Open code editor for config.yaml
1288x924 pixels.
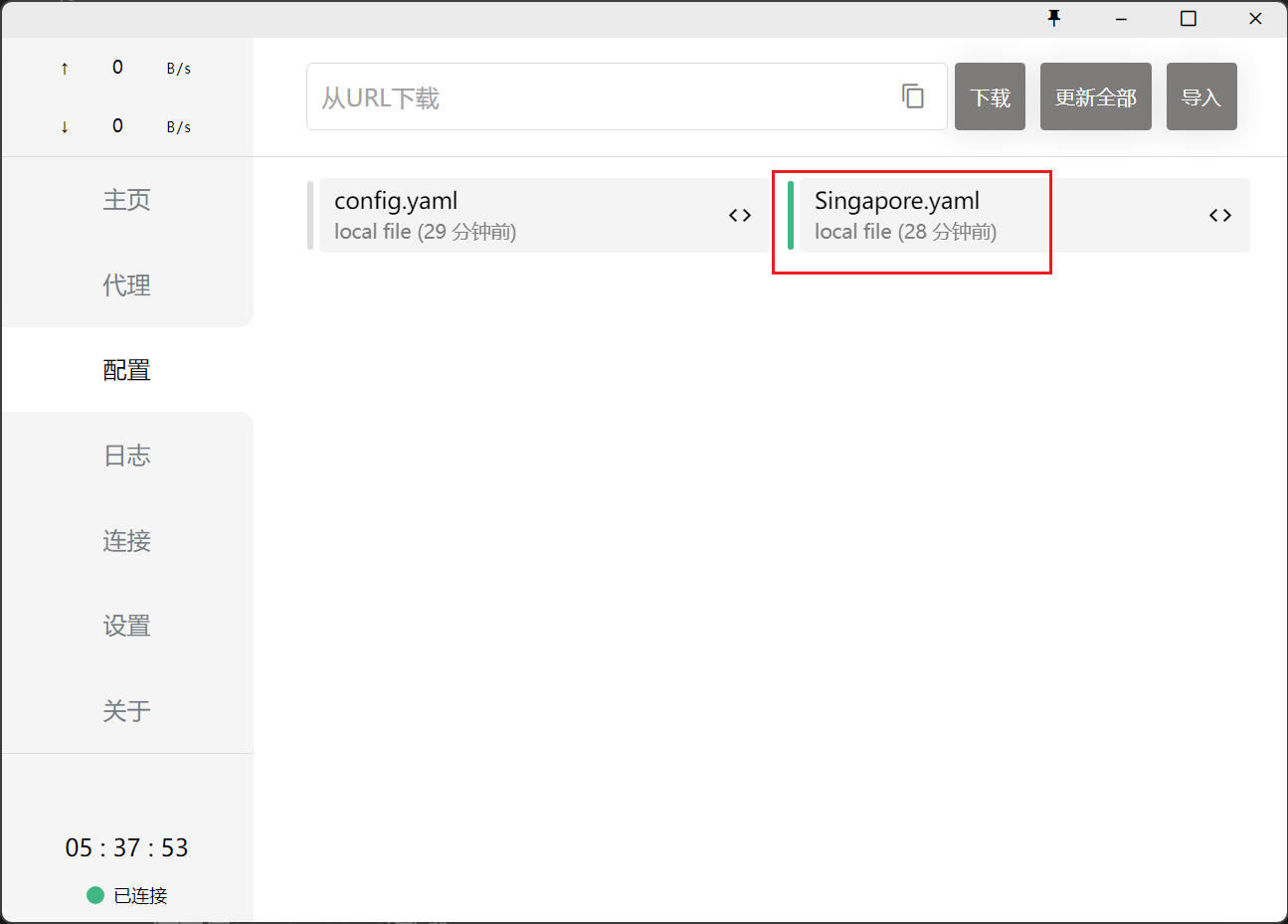coord(739,216)
